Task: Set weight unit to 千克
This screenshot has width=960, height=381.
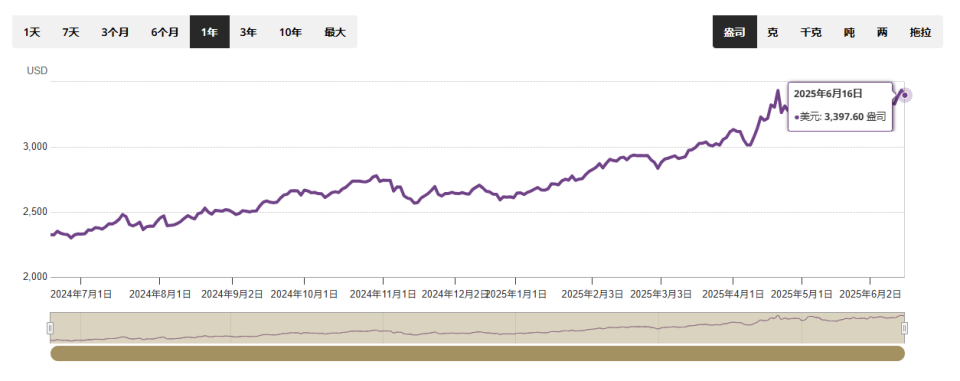Action: (x=811, y=32)
